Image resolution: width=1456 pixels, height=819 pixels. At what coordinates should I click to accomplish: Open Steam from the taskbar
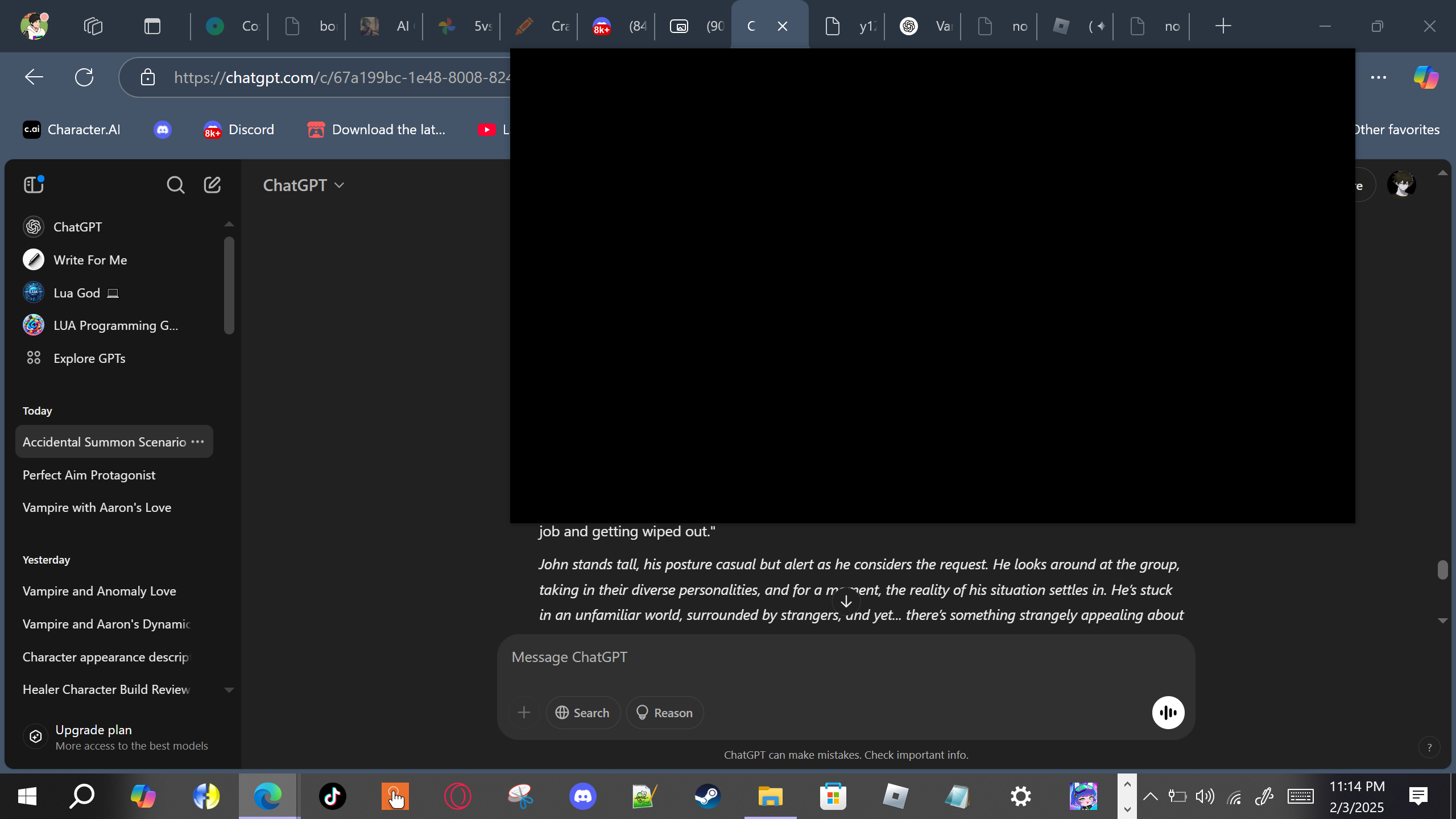708,796
